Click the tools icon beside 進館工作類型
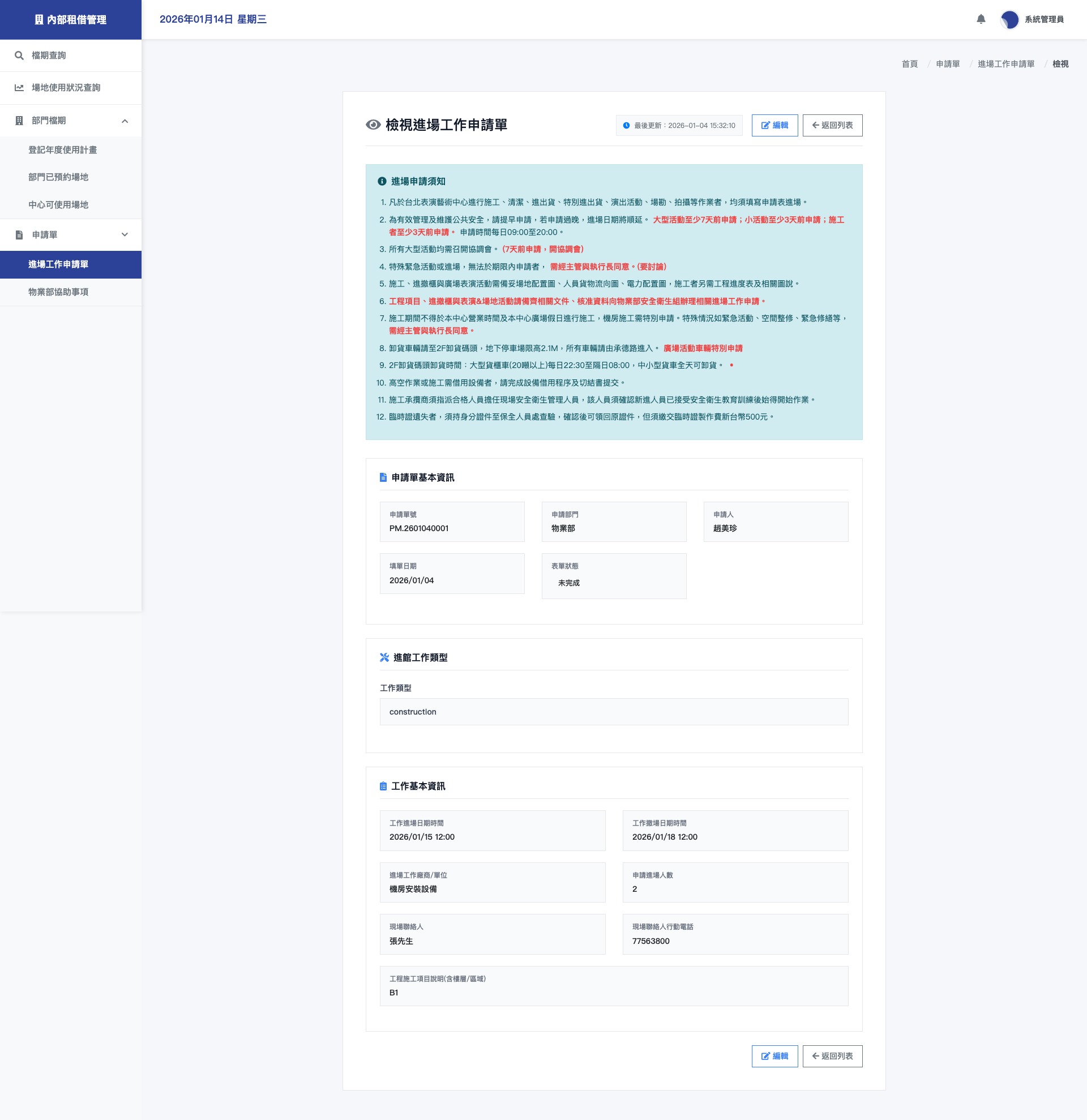This screenshot has width=1087, height=1120. pos(384,658)
